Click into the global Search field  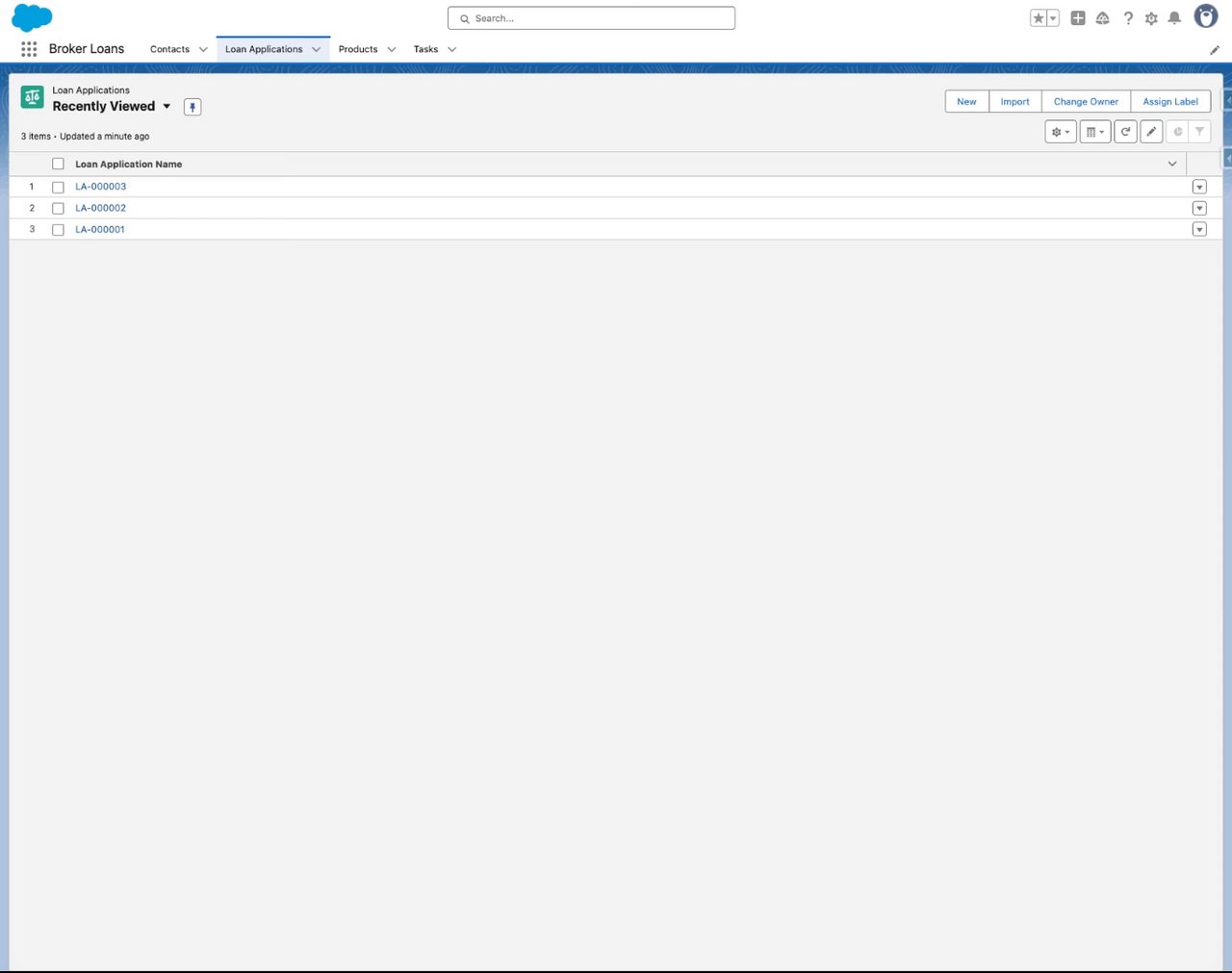(x=591, y=18)
